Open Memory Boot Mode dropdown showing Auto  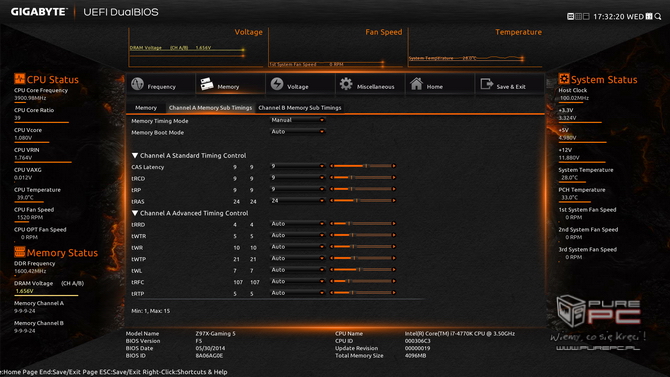point(297,132)
